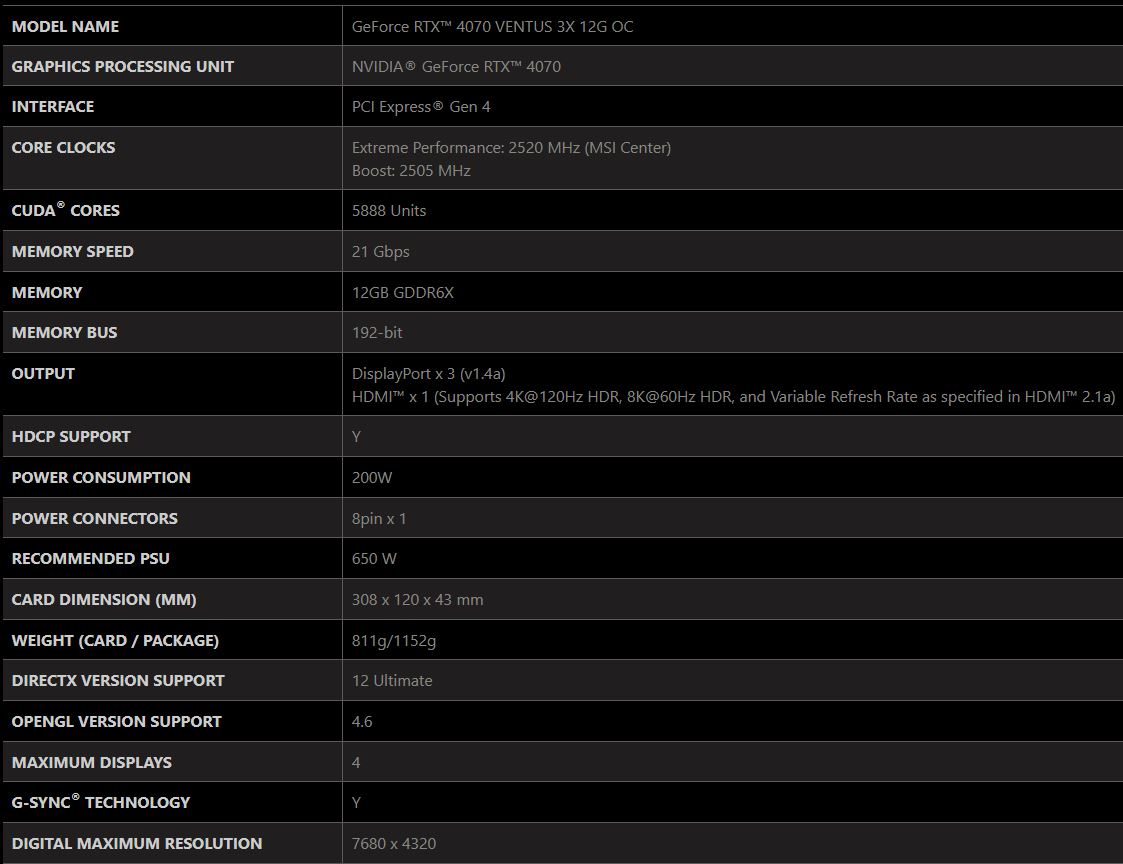This screenshot has height=864, width=1123.
Task: Click the MODEL NAME row label
Action: (65, 27)
